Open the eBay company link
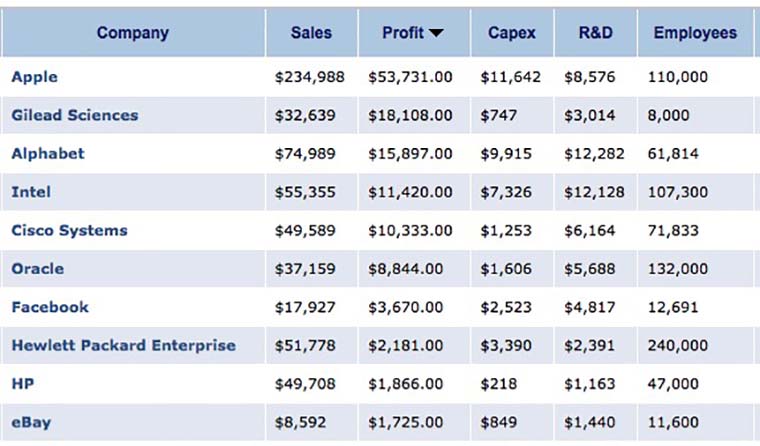The height and width of the screenshot is (446, 760). 31,422
